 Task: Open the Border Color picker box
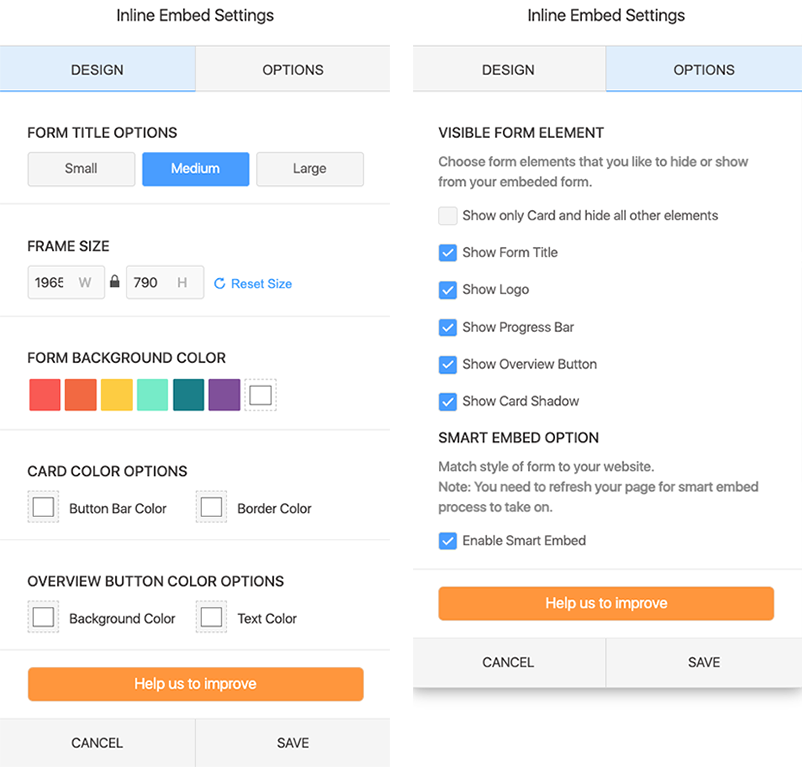coord(211,508)
